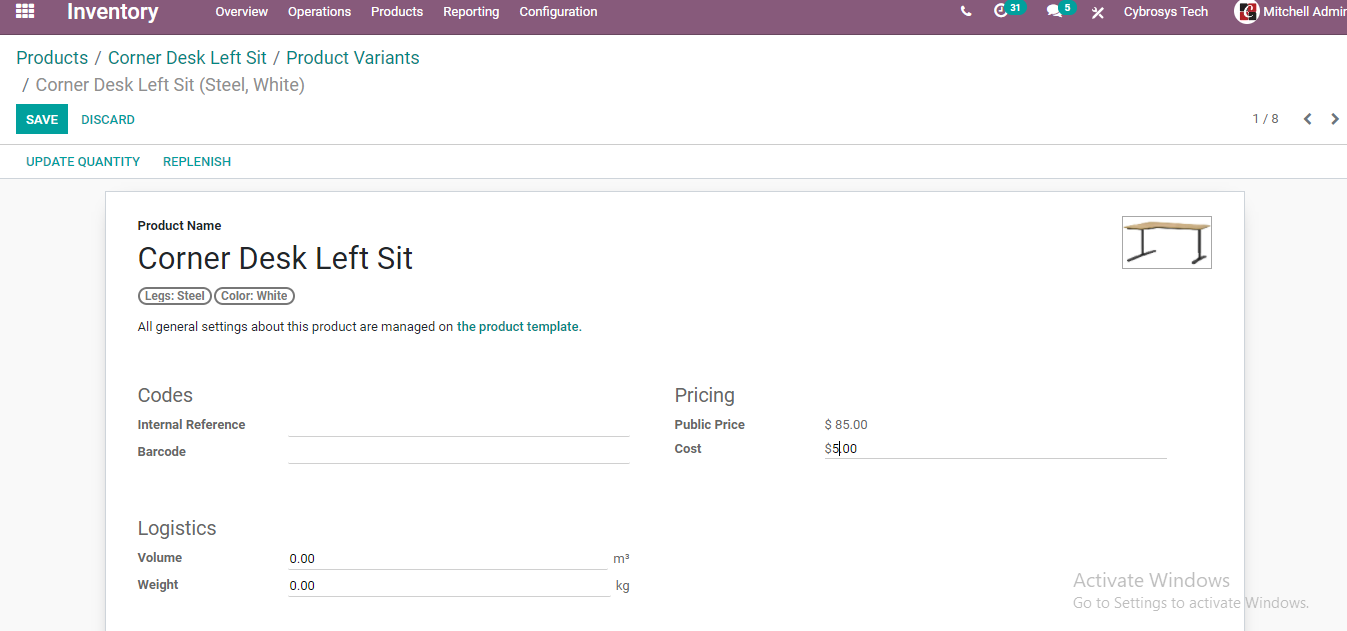This screenshot has width=1347, height=631.
Task: Click breadcrumb text Corner Desk Left Sit (Steel, White)
Action: pos(170,85)
